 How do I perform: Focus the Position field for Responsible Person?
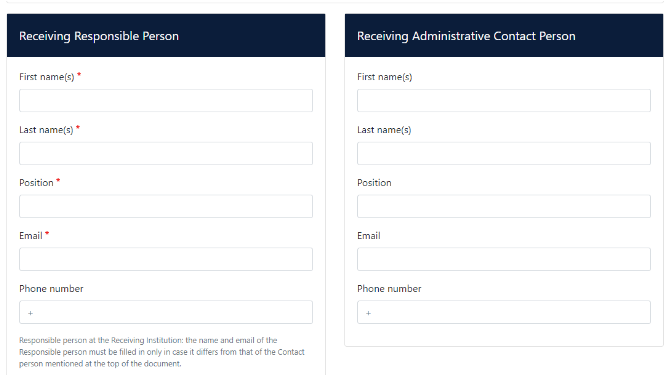point(166,206)
